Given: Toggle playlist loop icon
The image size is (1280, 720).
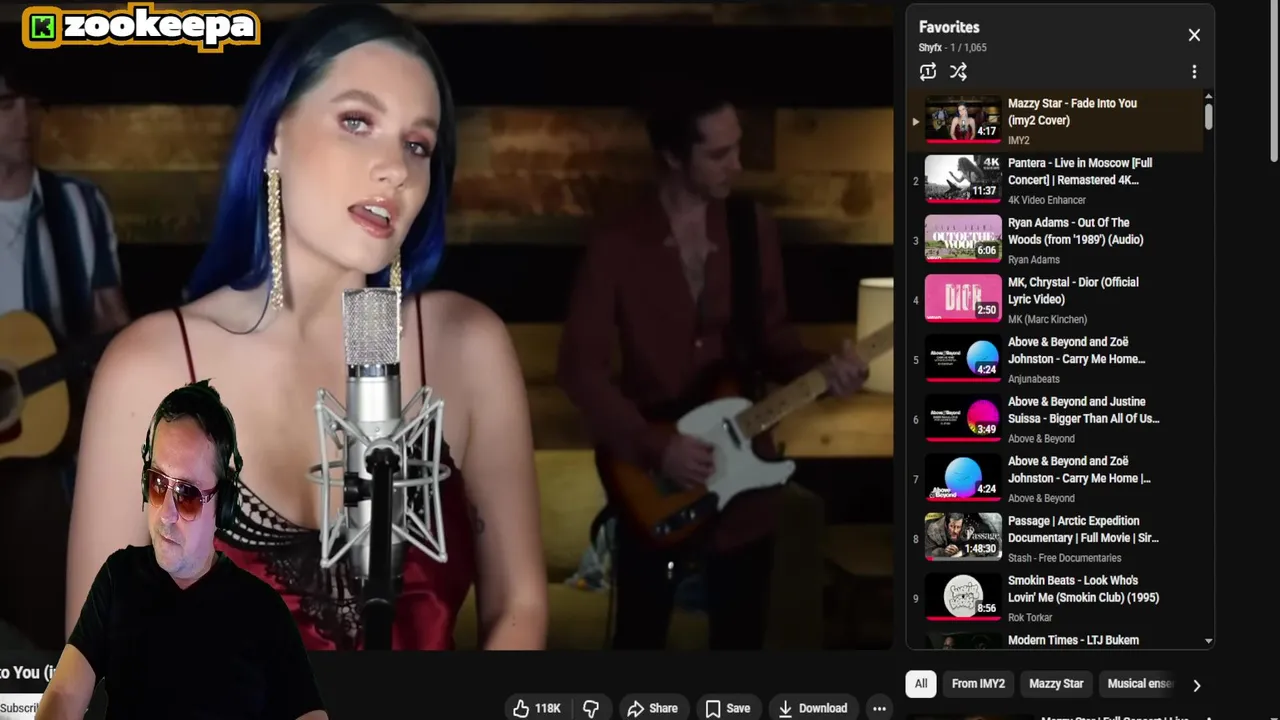Looking at the screenshot, I should click(x=928, y=72).
